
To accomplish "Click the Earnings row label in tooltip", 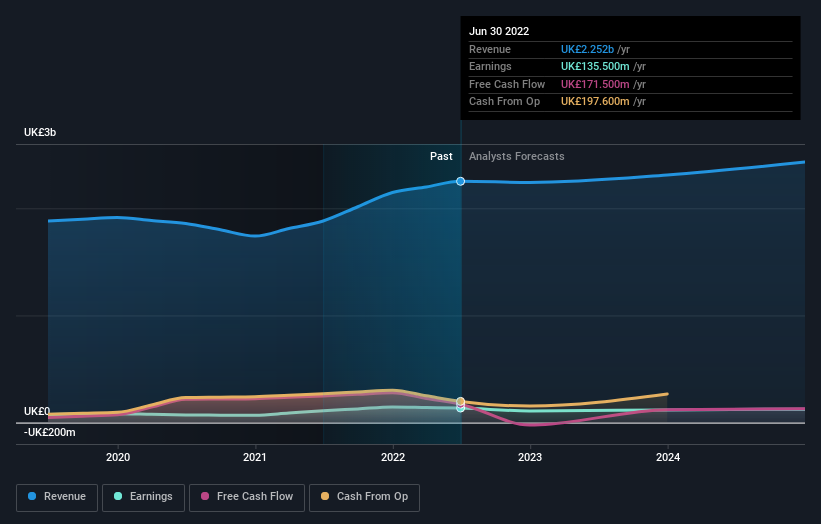I will tap(490, 66).
